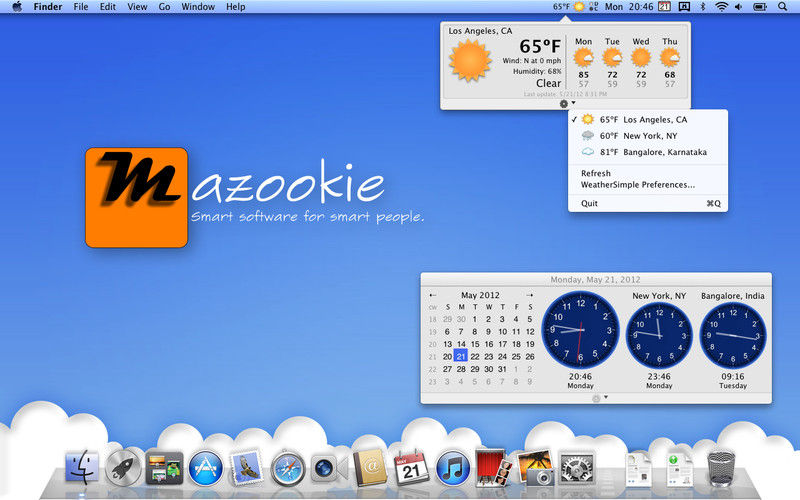Click the large sun icon in weather panel
The width and height of the screenshot is (800, 500).
pos(470,61)
